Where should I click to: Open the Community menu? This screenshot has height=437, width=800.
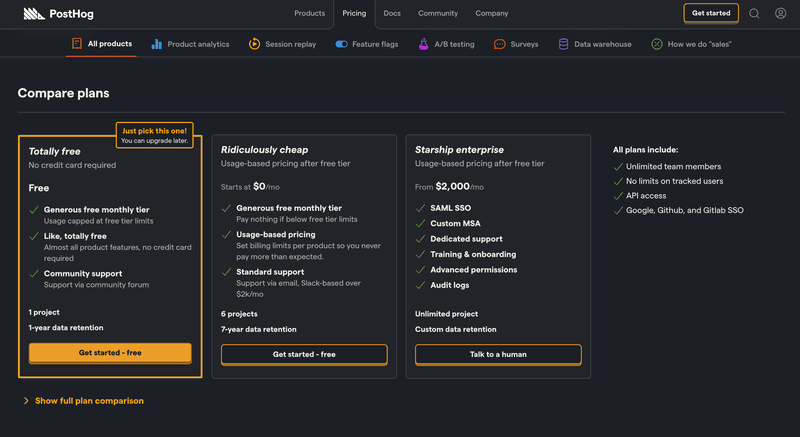[x=438, y=13]
